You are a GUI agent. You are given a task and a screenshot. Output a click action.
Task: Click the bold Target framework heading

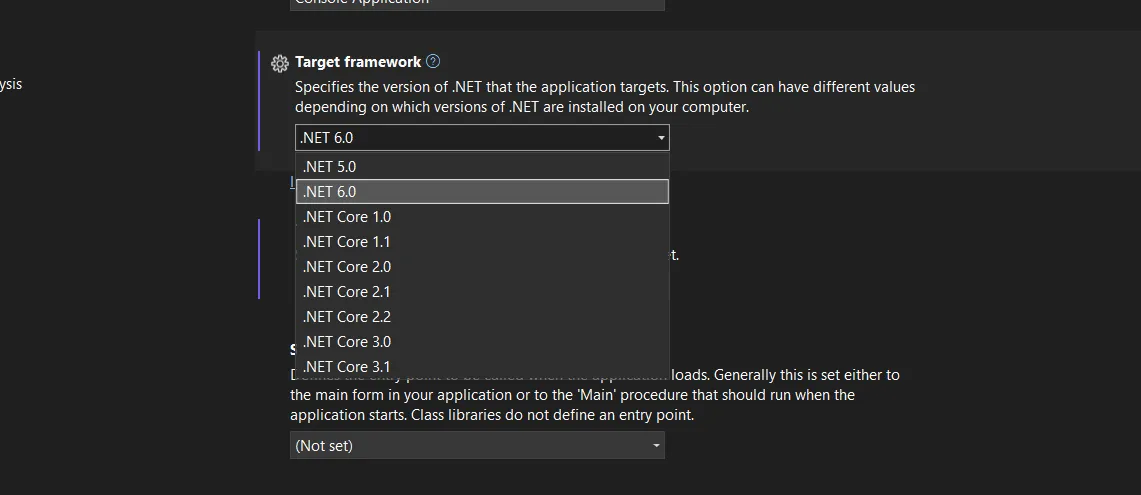click(358, 62)
